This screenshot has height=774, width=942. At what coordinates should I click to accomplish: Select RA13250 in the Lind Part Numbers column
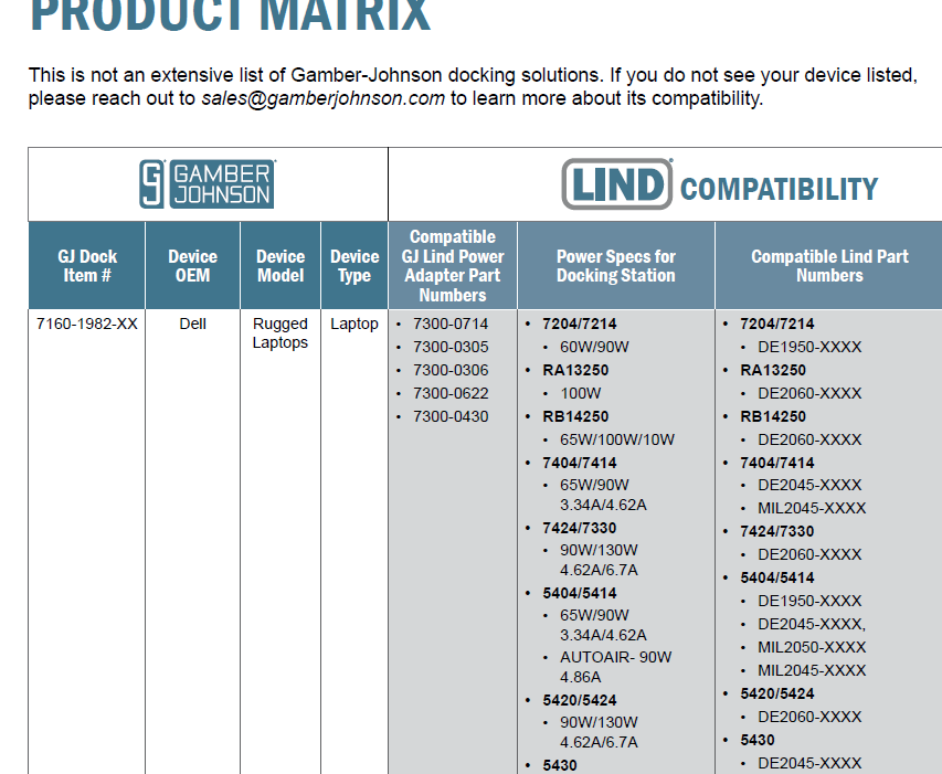(x=773, y=370)
